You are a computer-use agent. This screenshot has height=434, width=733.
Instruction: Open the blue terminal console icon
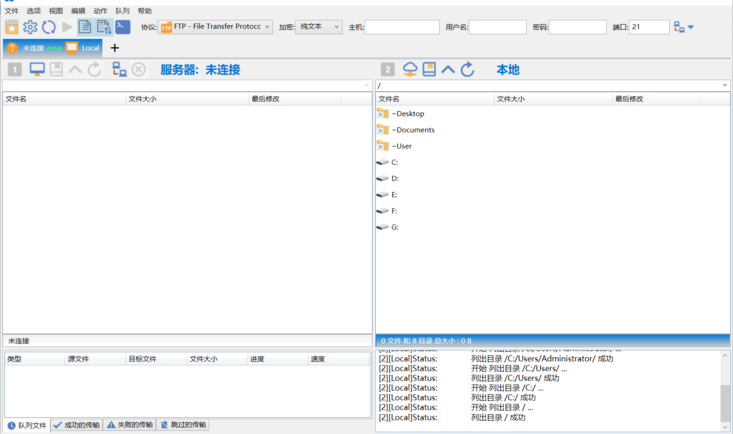(x=122, y=27)
